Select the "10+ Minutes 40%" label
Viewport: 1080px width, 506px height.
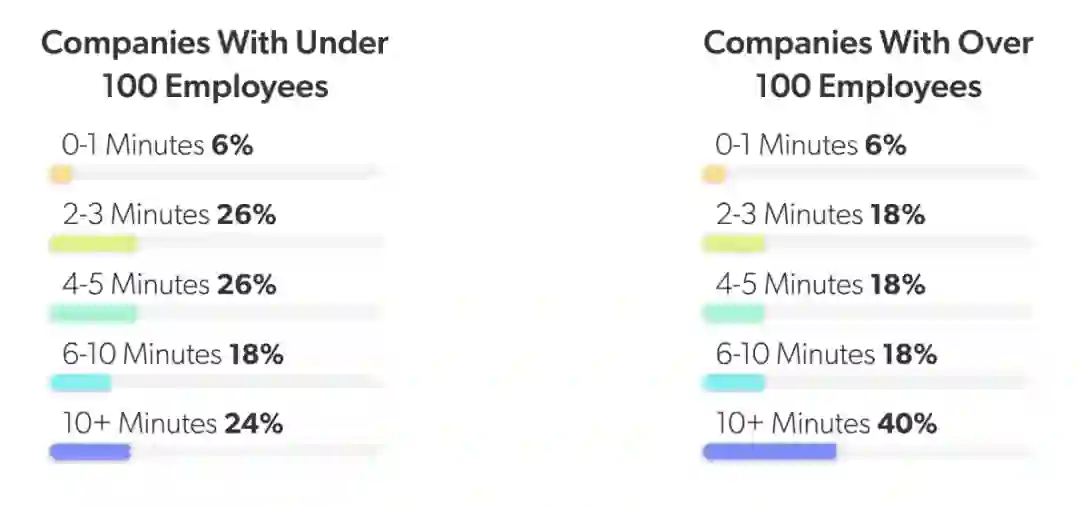pyautogui.click(x=825, y=424)
